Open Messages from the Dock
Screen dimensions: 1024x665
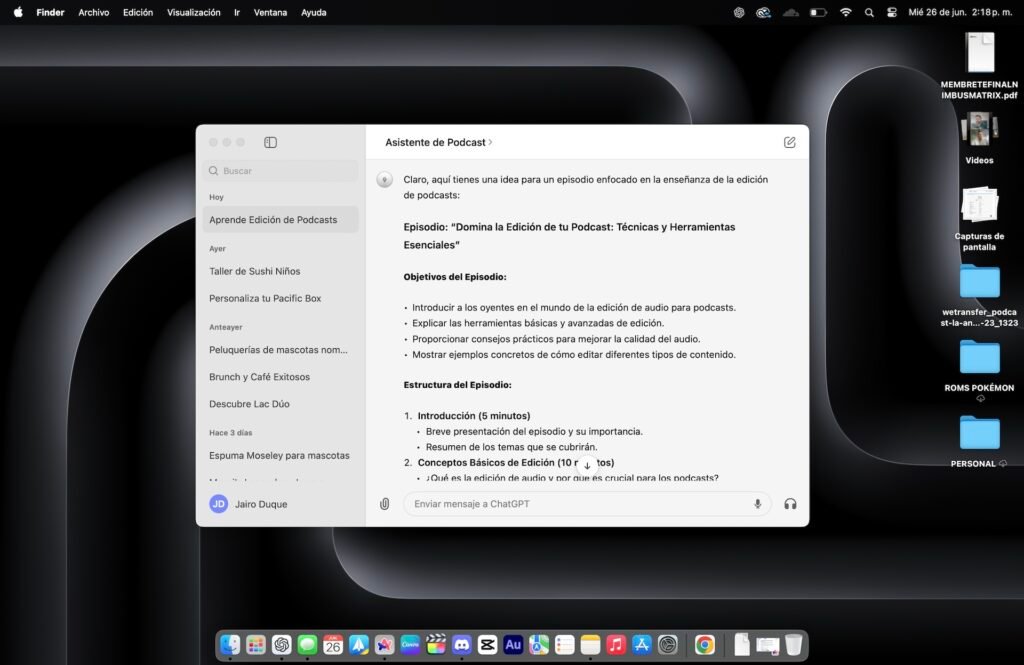(x=307, y=645)
